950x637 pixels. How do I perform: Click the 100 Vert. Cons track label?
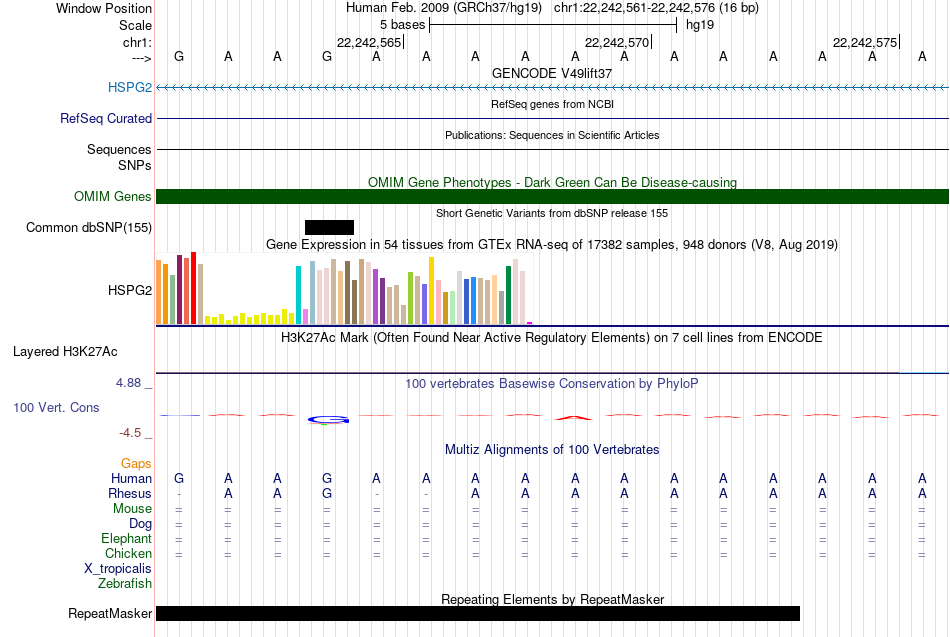pos(56,407)
